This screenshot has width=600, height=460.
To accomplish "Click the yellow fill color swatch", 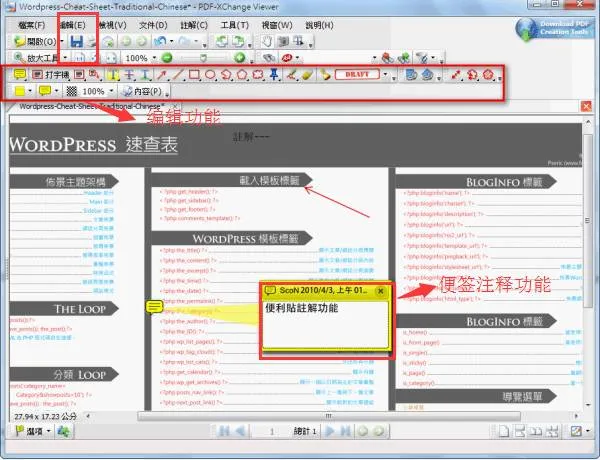I will (20, 91).
